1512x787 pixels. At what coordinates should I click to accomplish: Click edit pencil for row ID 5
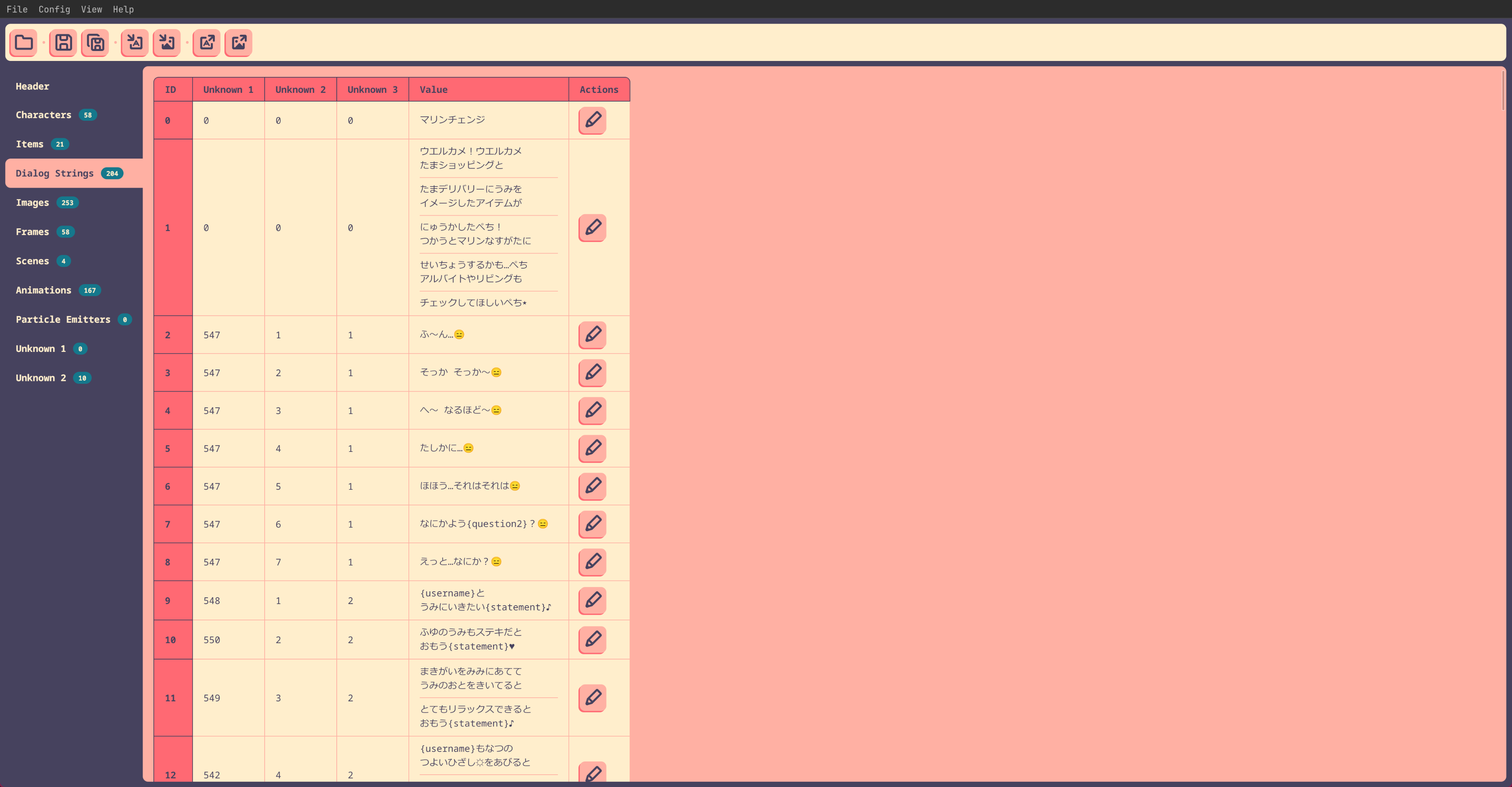[593, 448]
